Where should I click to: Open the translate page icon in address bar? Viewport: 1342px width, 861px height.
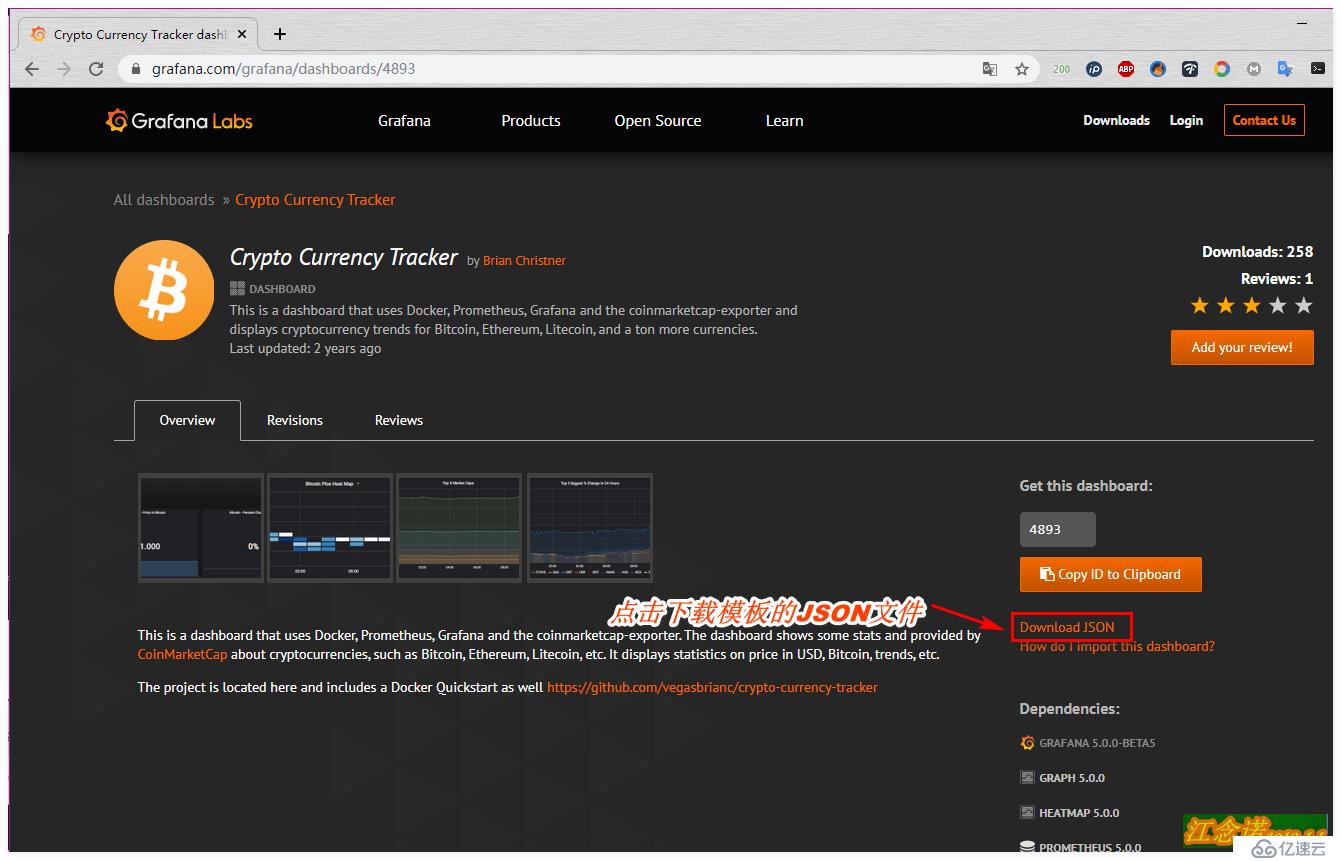[990, 69]
